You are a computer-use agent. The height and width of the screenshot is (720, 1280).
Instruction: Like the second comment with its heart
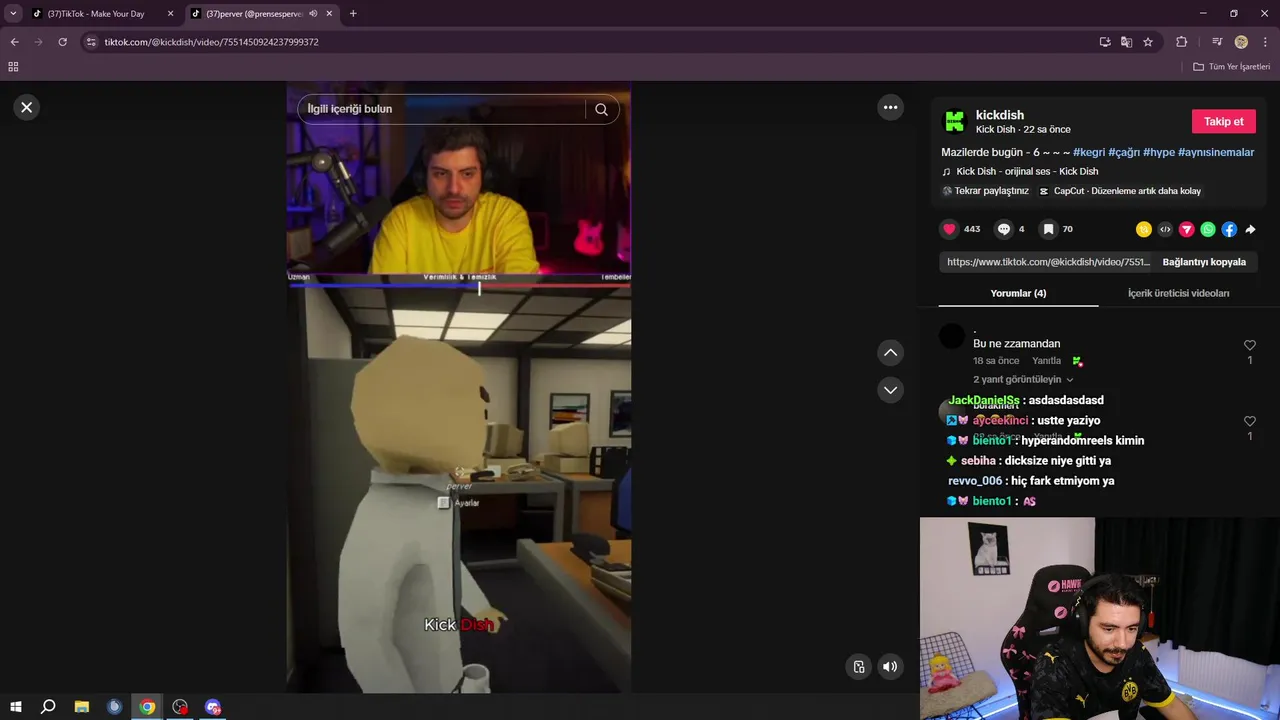(x=1249, y=422)
